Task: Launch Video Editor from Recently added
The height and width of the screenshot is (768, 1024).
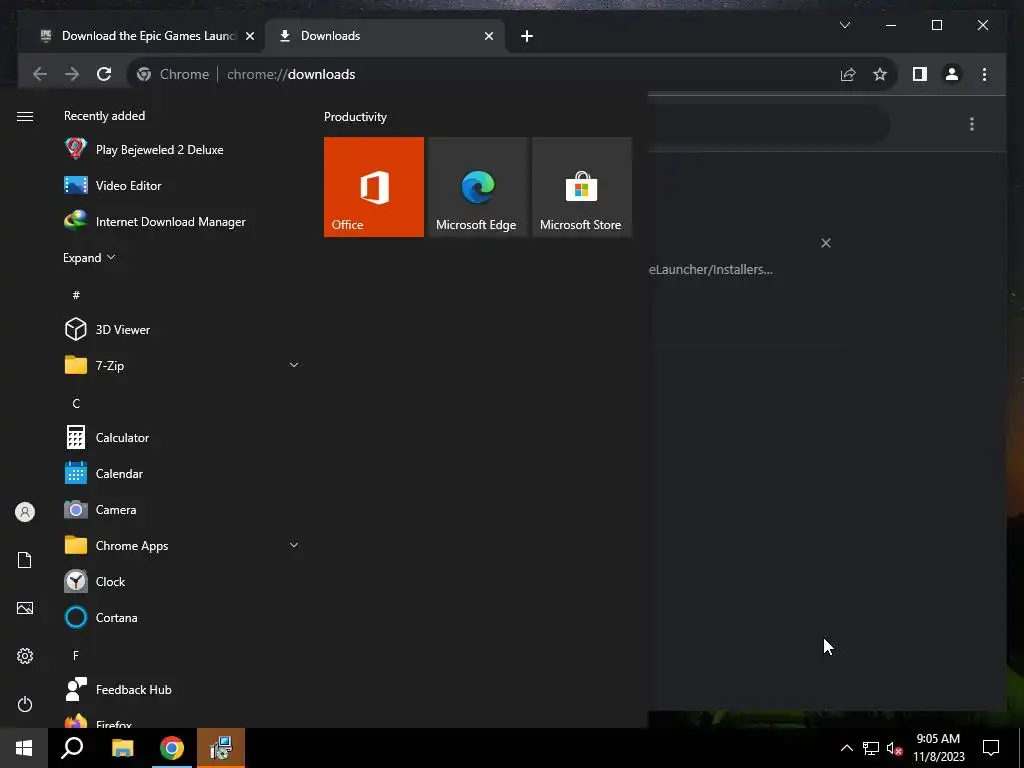Action: [x=182, y=185]
